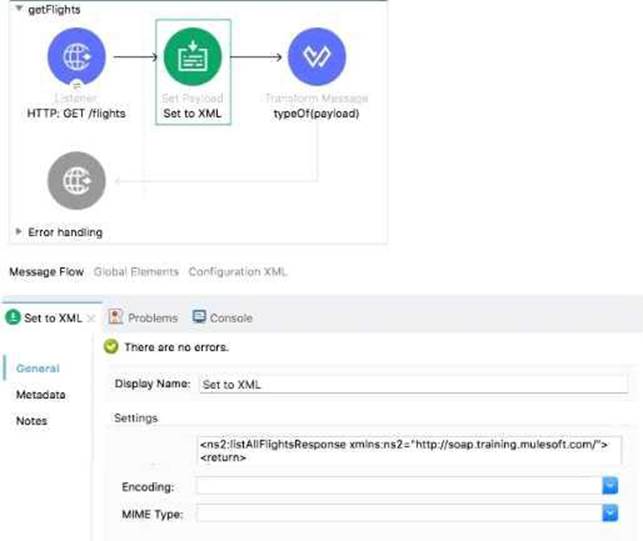643x541 pixels.
Task: Click the green no-errors checkmark icon
Action: (x=112, y=347)
